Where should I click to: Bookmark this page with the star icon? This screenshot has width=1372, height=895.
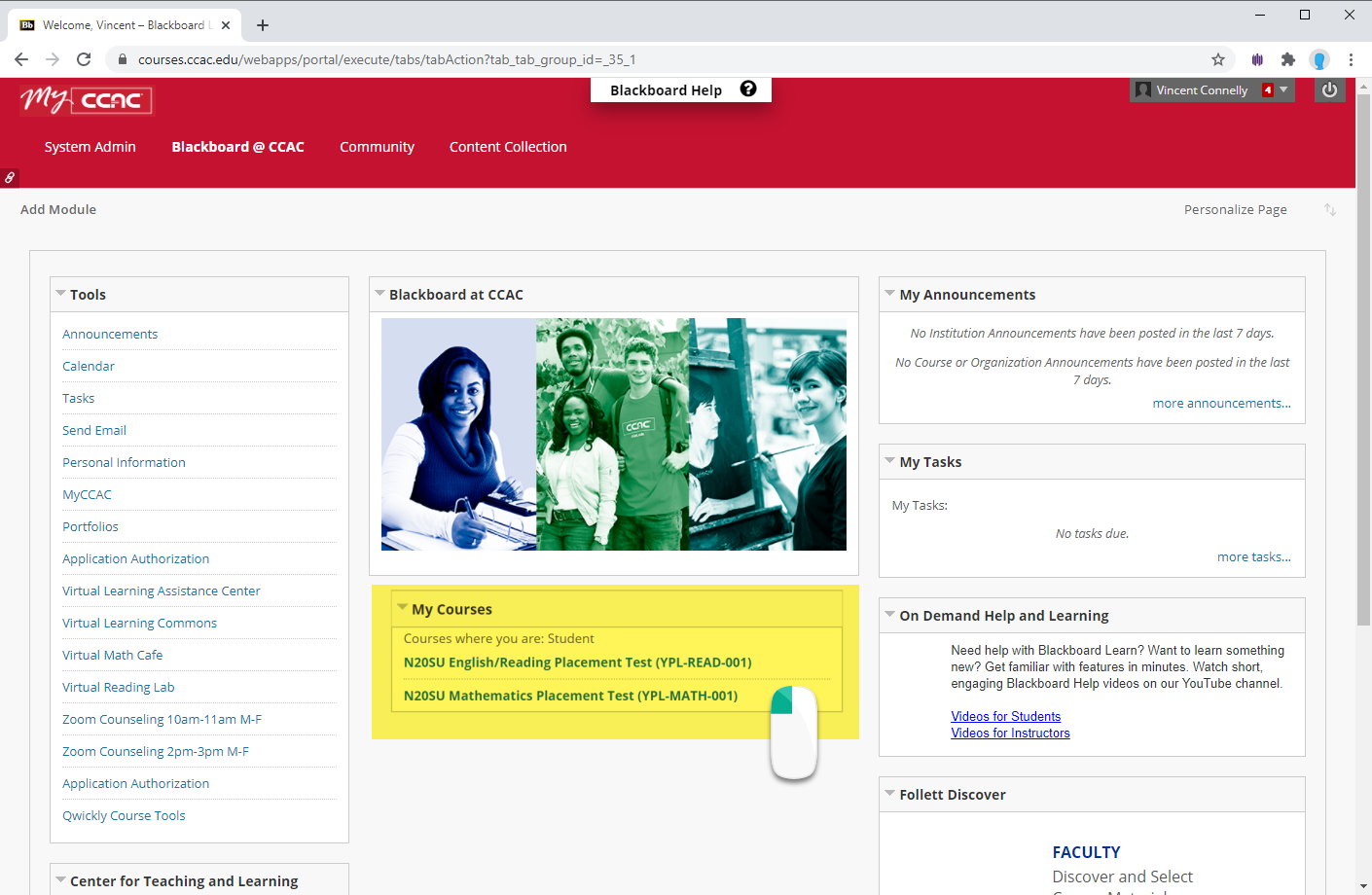point(1217,59)
